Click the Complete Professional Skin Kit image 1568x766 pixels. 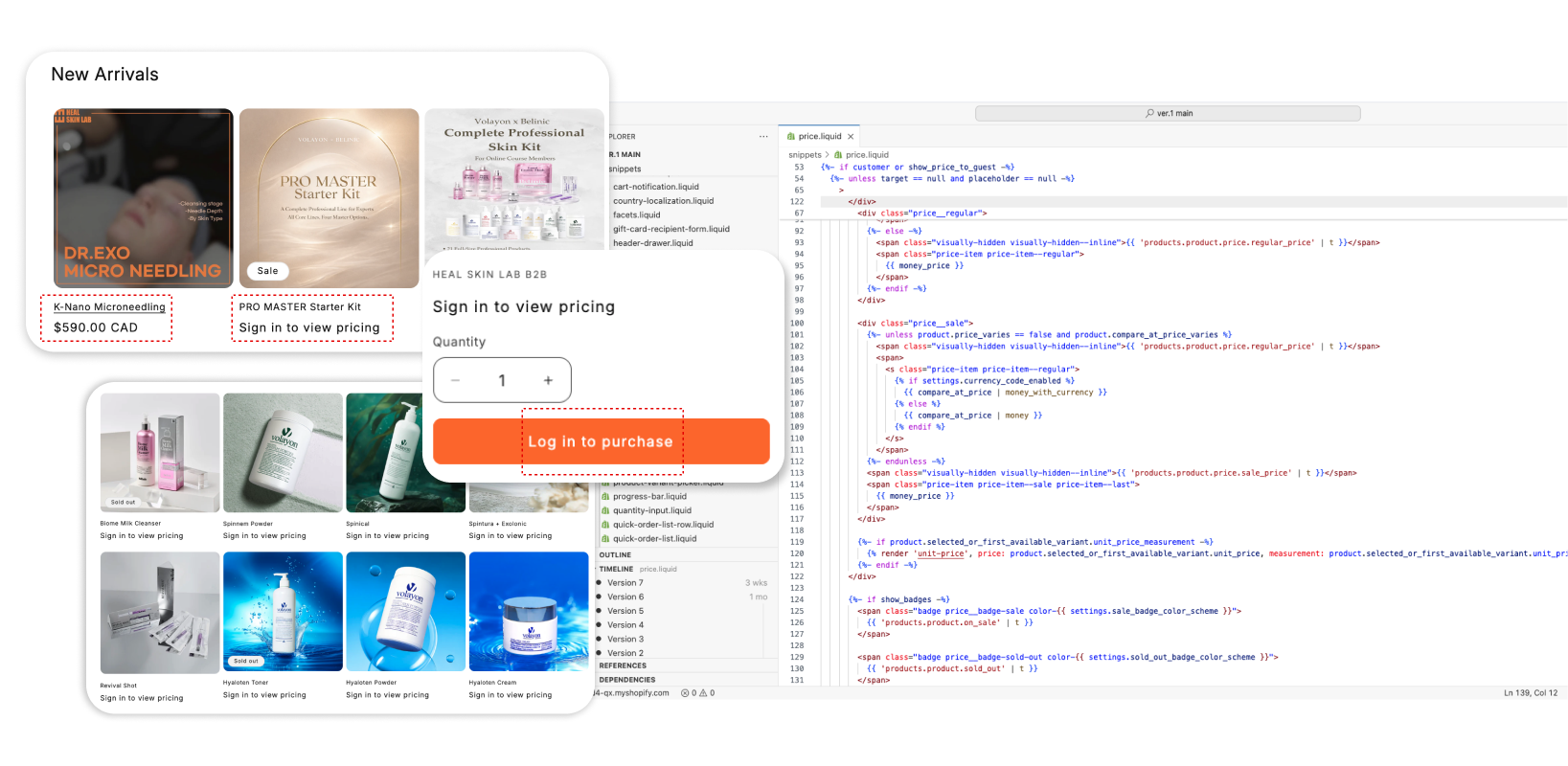pos(514,180)
